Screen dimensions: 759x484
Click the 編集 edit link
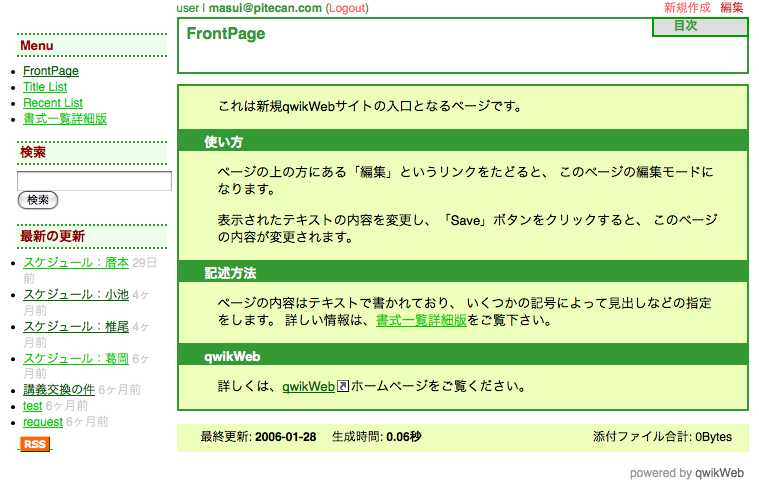point(731,8)
